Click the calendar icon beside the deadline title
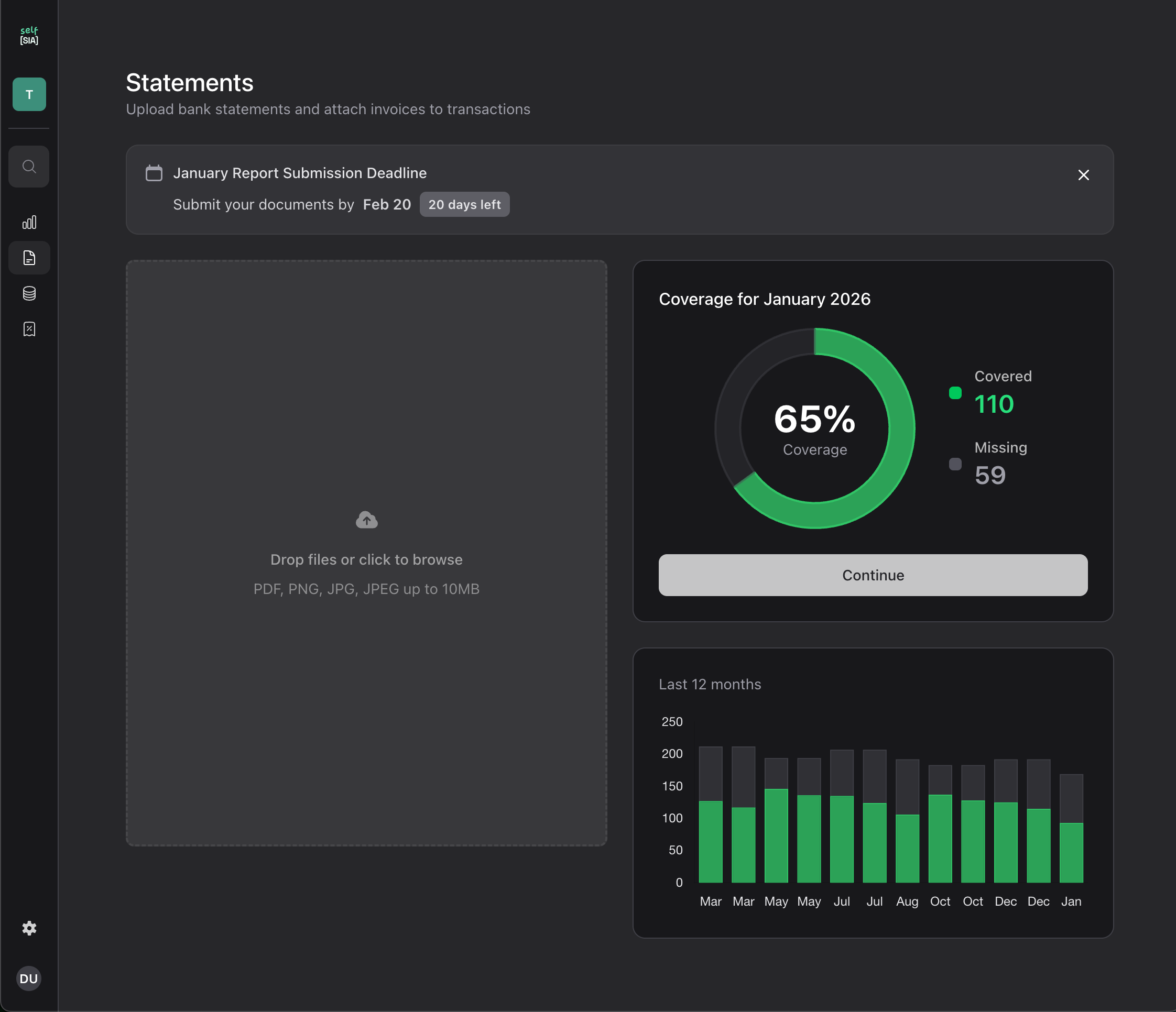 coord(154,173)
